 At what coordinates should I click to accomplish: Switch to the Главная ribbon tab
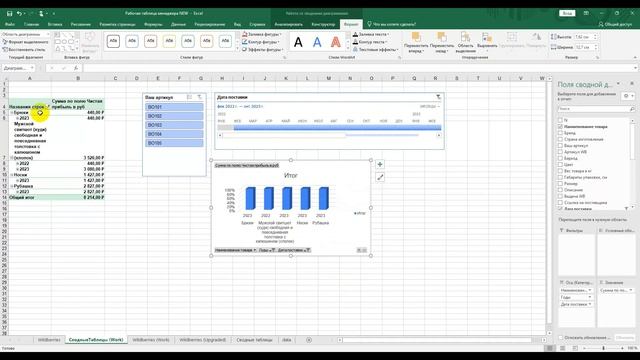pyautogui.click(x=31, y=24)
